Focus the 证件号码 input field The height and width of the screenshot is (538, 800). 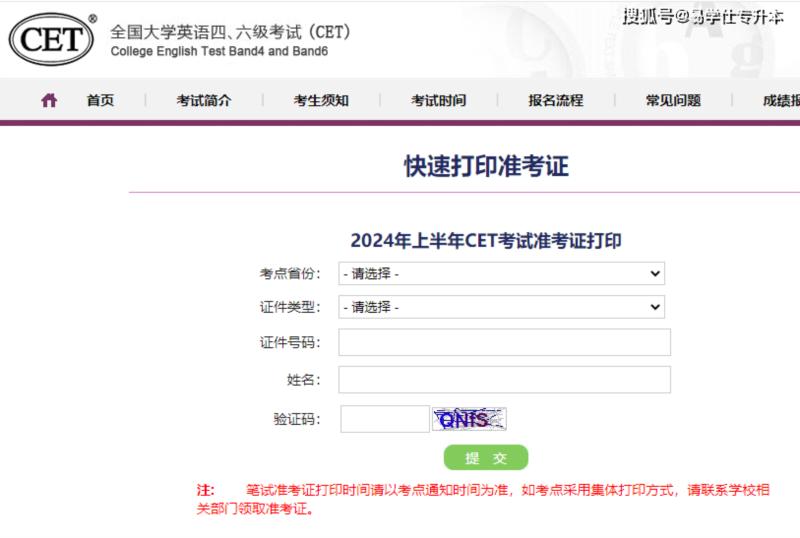(505, 342)
